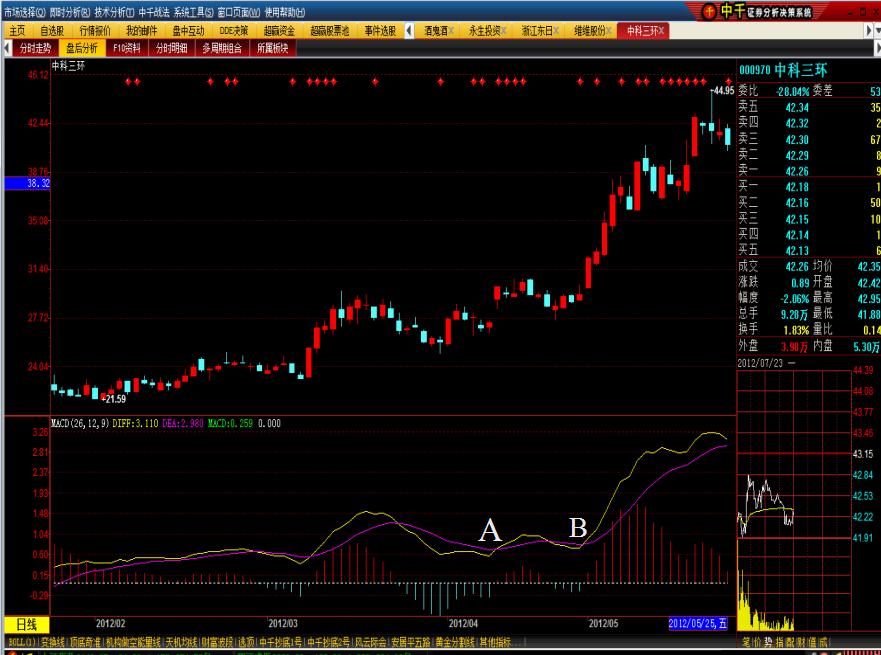Open the 系统工具 menu
881x655 pixels.
click(x=193, y=12)
